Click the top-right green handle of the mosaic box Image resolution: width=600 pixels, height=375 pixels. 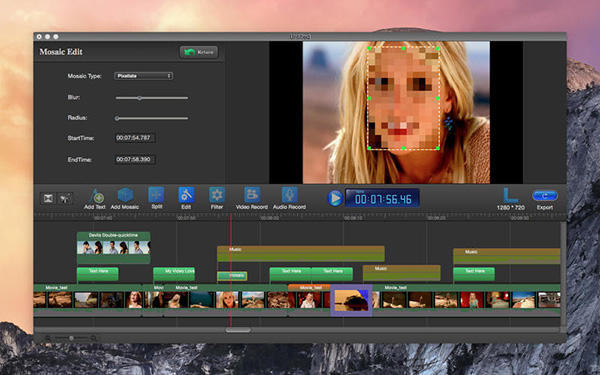[438, 49]
